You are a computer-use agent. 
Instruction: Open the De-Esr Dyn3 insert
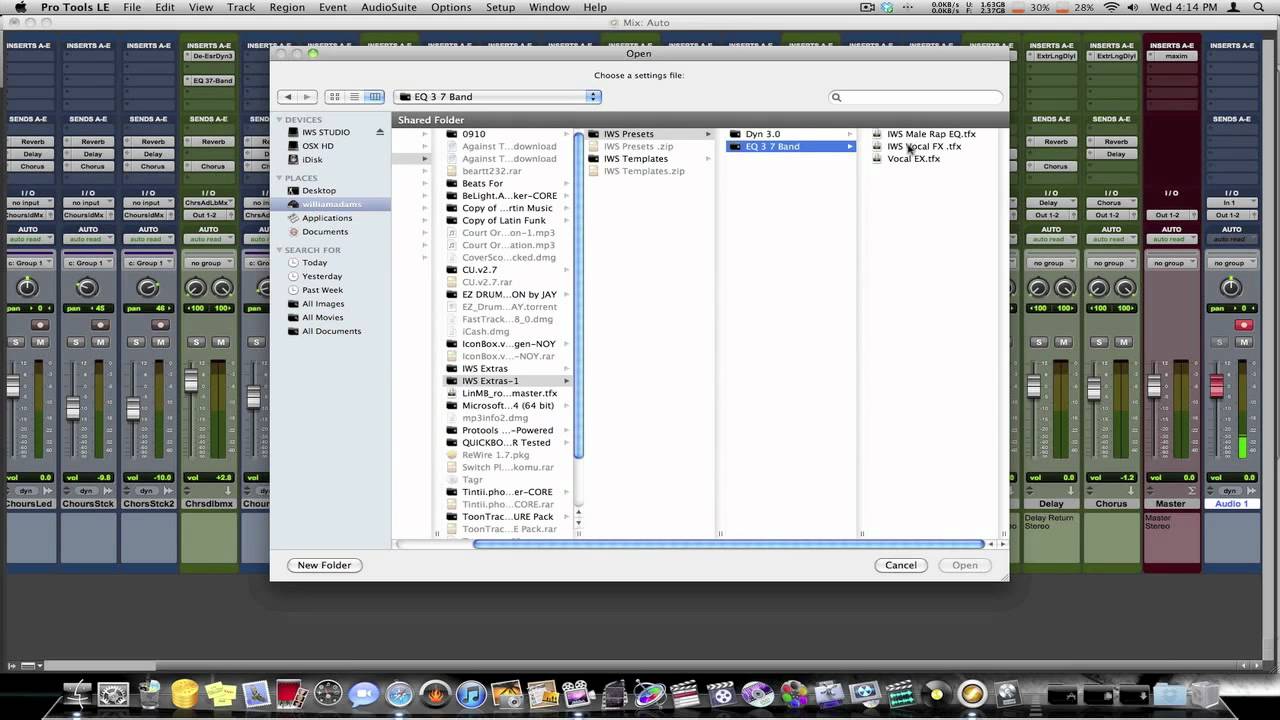click(x=210, y=56)
